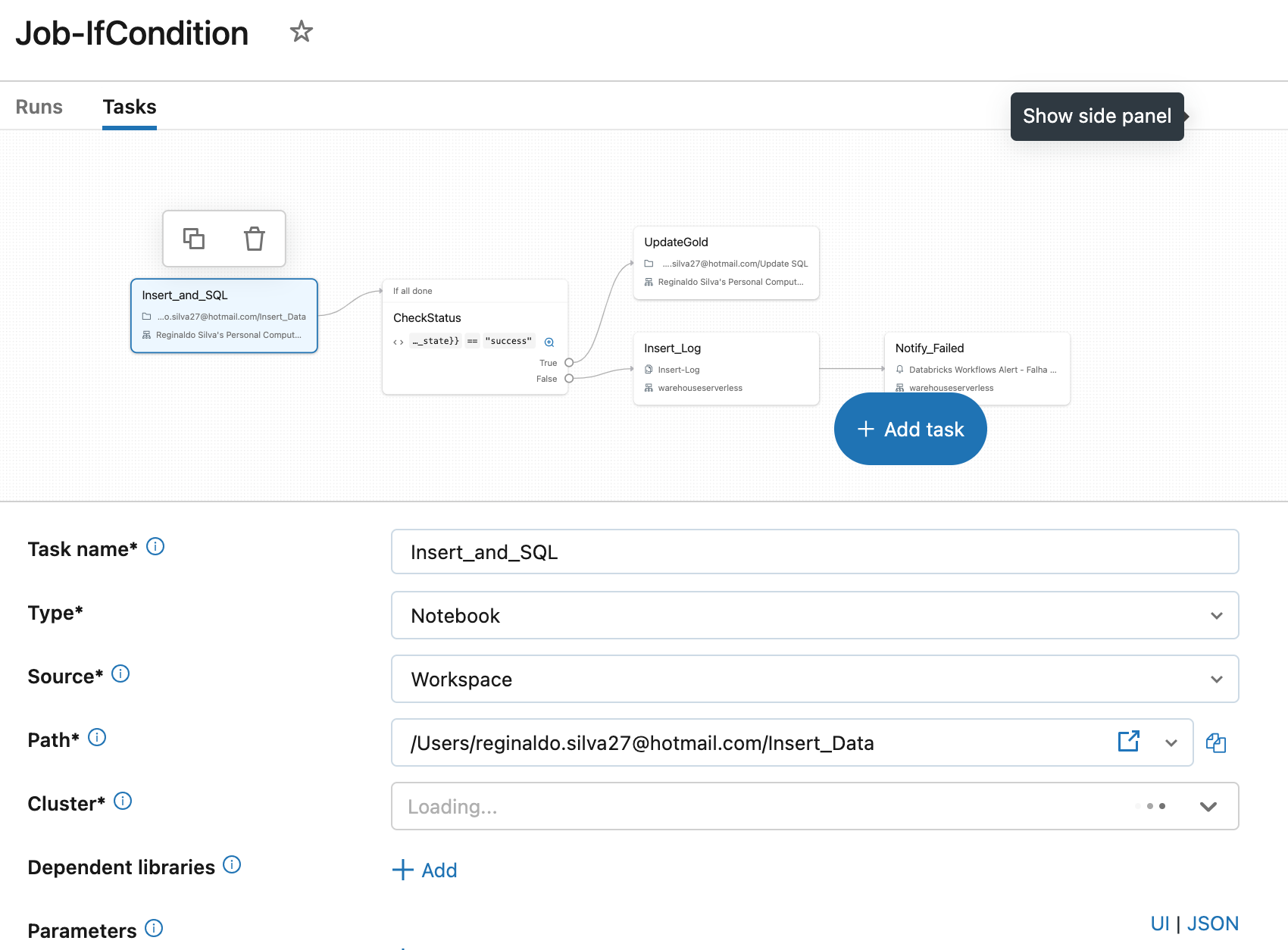The height and width of the screenshot is (950, 1288).
Task: Star the Job-IfCondition job as favorite
Action: click(301, 32)
